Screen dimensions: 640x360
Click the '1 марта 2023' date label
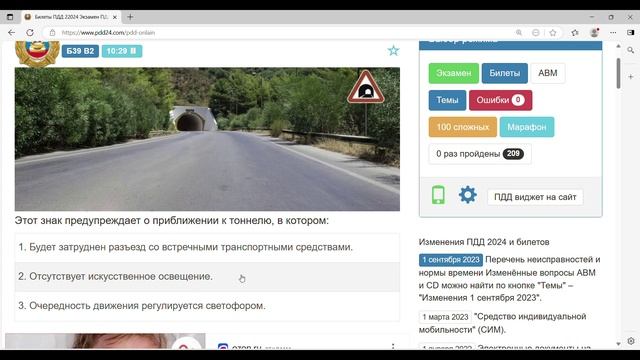point(445,317)
